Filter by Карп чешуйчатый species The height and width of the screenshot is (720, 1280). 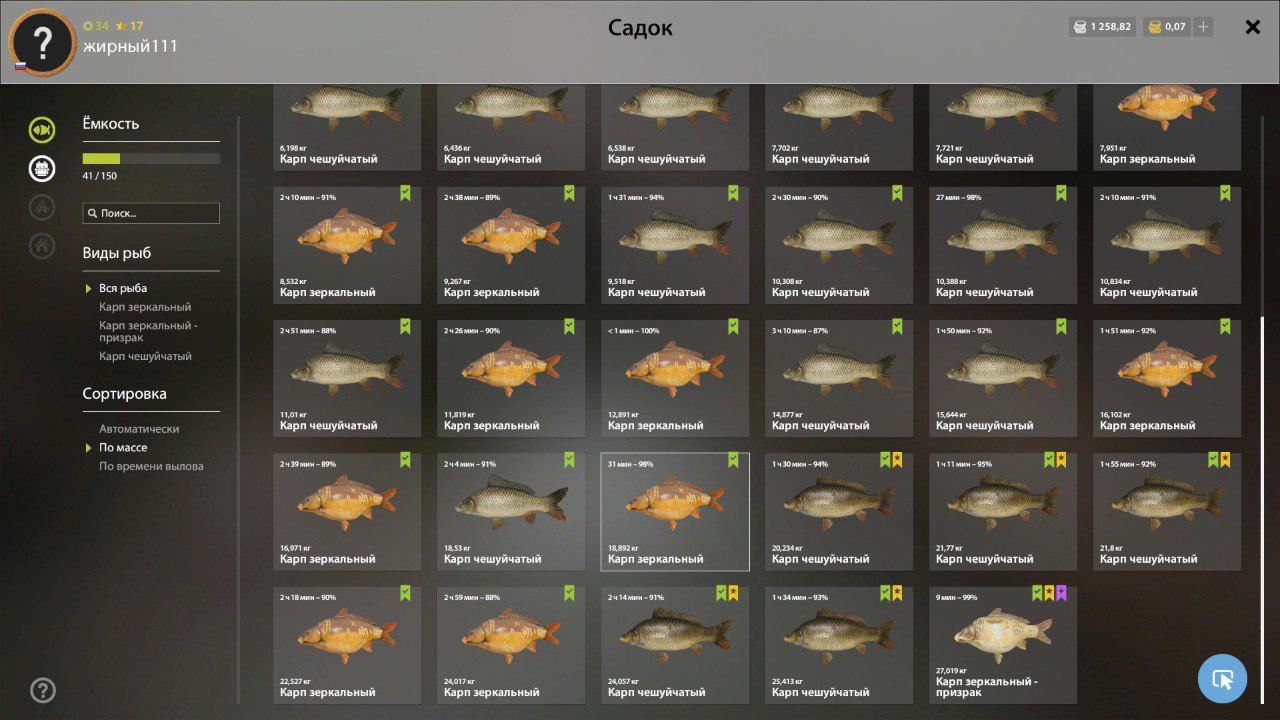point(145,356)
